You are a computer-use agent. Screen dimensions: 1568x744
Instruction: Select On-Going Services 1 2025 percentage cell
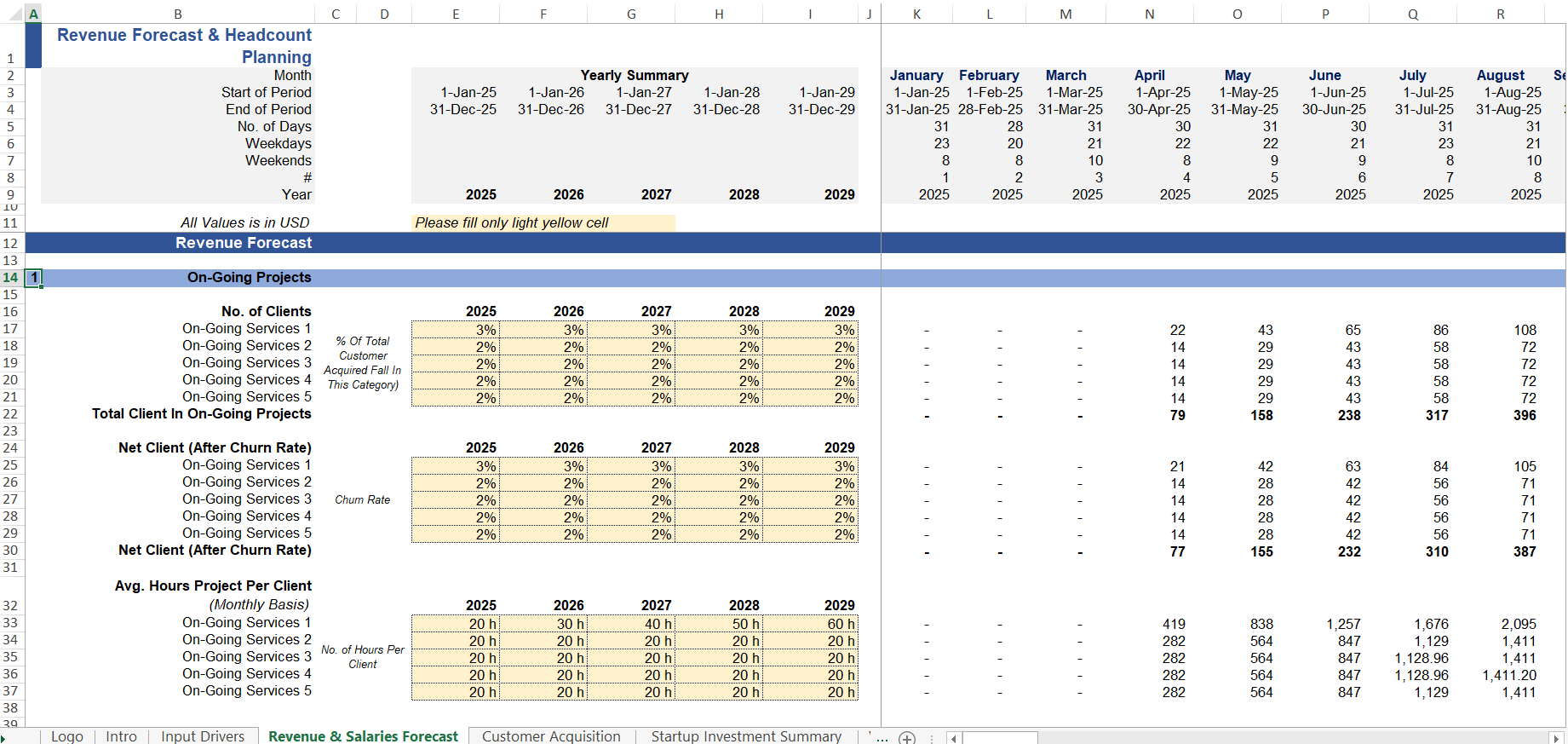pos(456,330)
